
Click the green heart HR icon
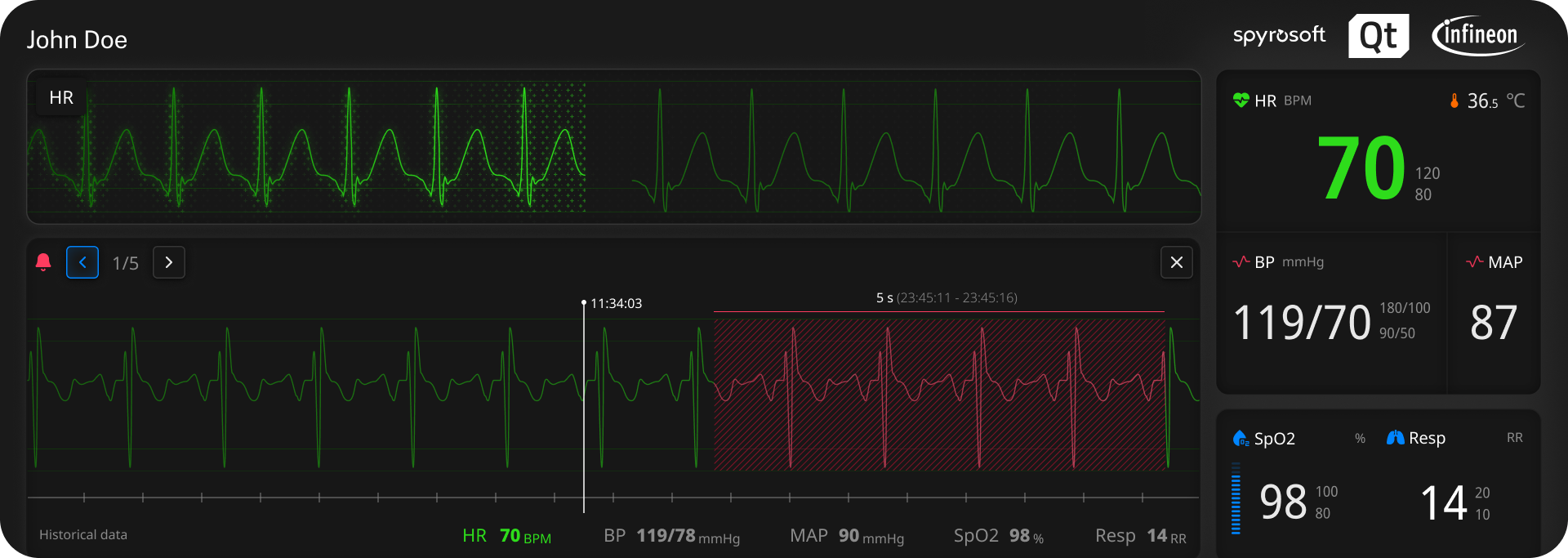point(1241,100)
